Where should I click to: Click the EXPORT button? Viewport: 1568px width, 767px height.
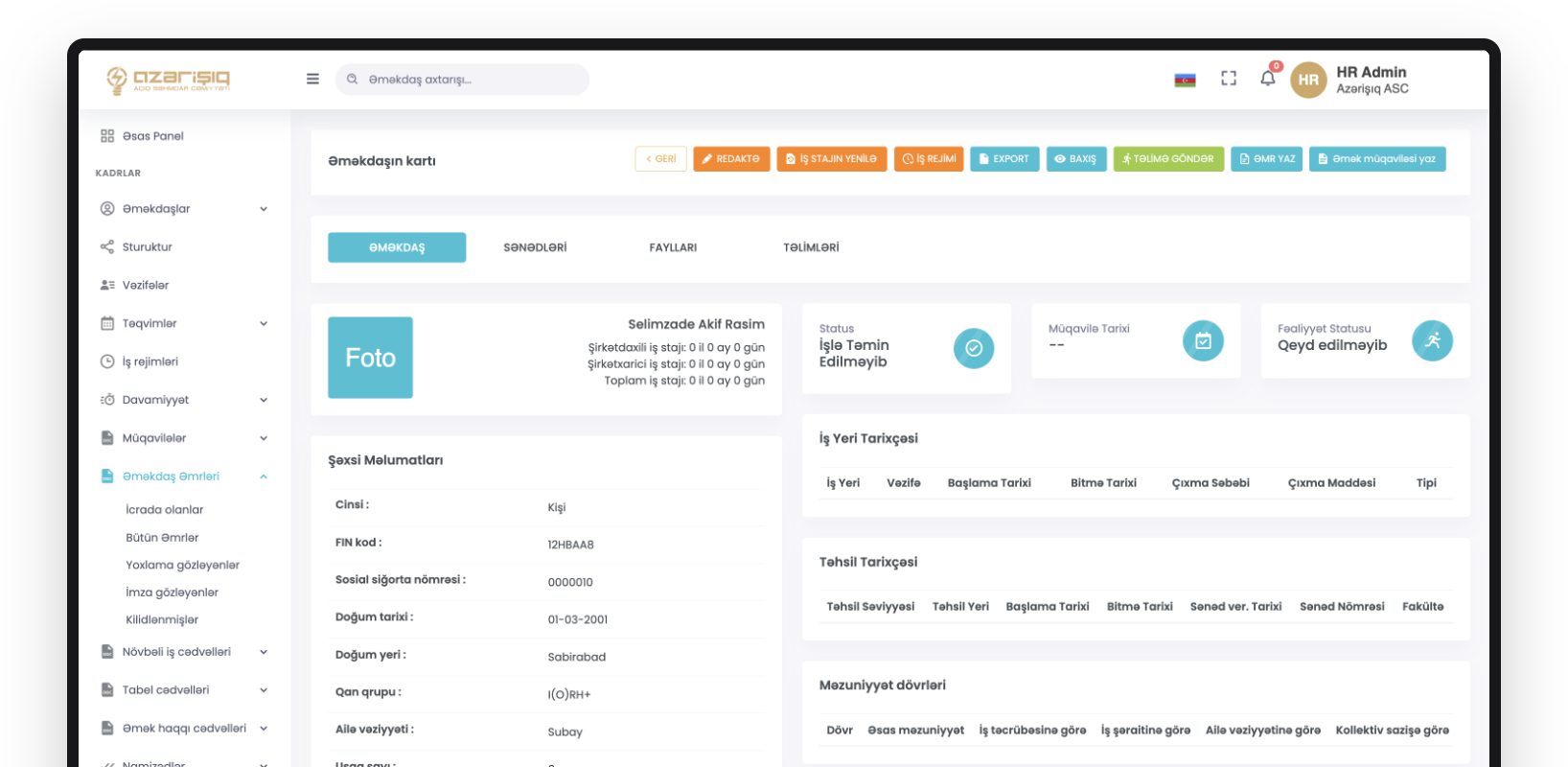pyautogui.click(x=1004, y=159)
